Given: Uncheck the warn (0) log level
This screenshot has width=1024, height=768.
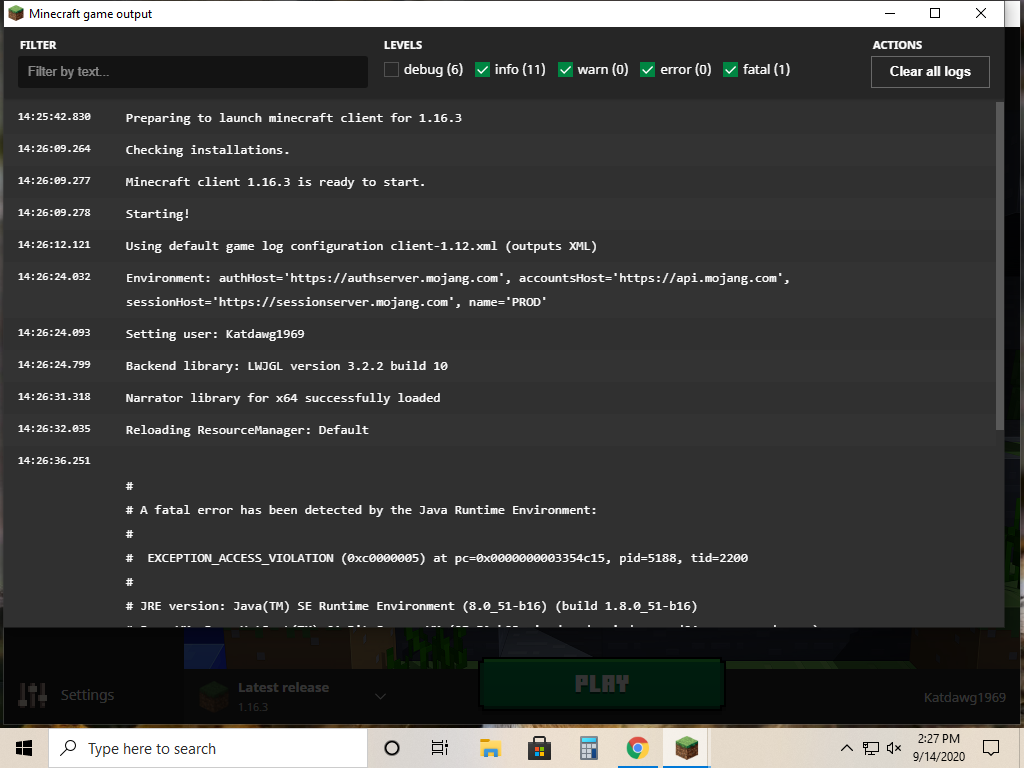Looking at the screenshot, I should point(565,70).
